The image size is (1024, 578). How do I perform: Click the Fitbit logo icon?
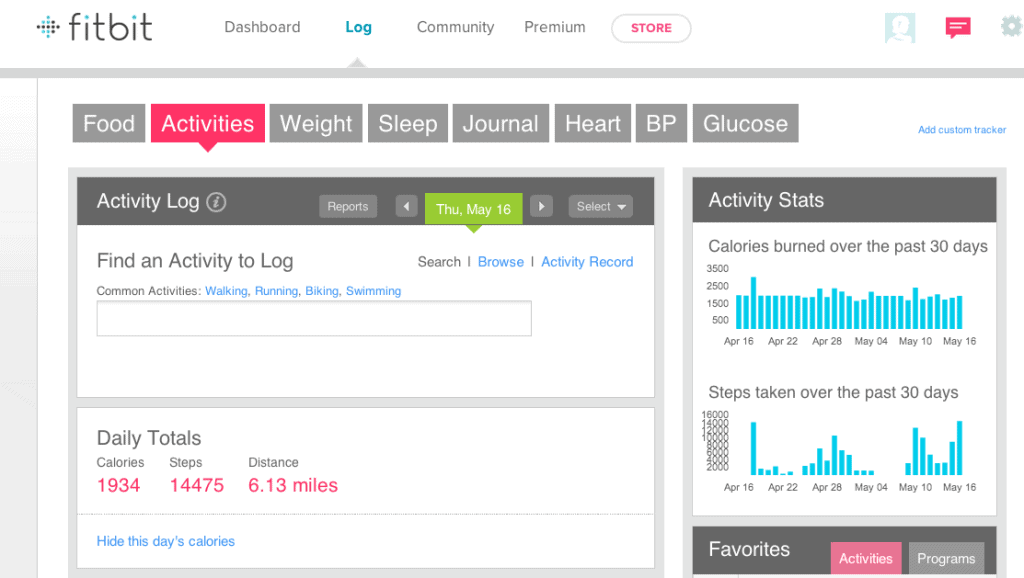[48, 27]
